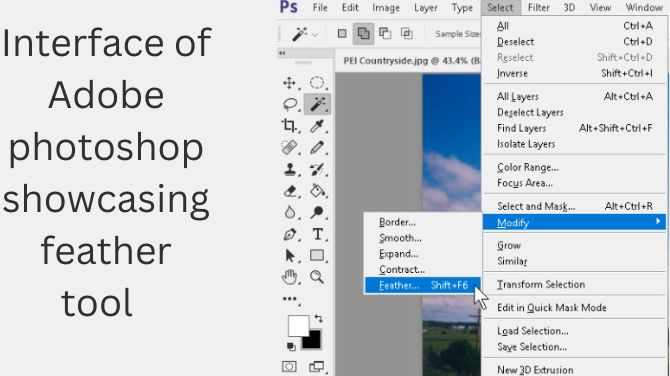The height and width of the screenshot is (376, 670).
Task: Switch to PEI Countryside.jpg document tab
Action: 408,61
